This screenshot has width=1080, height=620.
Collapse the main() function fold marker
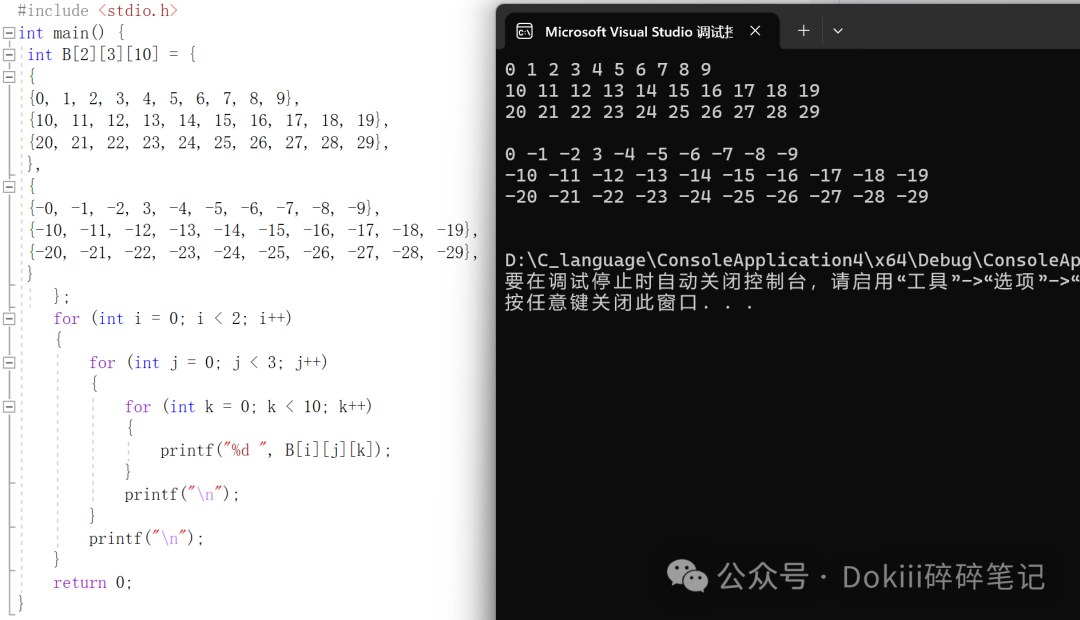[x=10, y=32]
